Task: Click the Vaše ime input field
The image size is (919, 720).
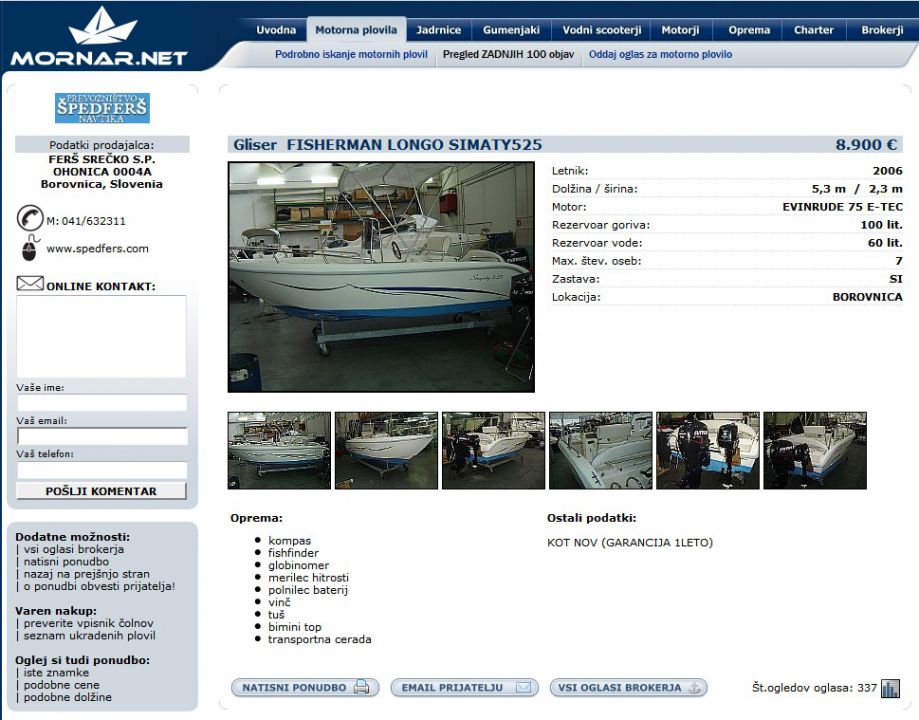Action: (102, 403)
